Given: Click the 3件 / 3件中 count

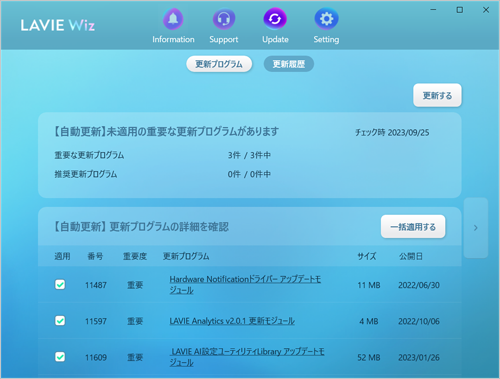Looking at the screenshot, I should coord(249,155).
